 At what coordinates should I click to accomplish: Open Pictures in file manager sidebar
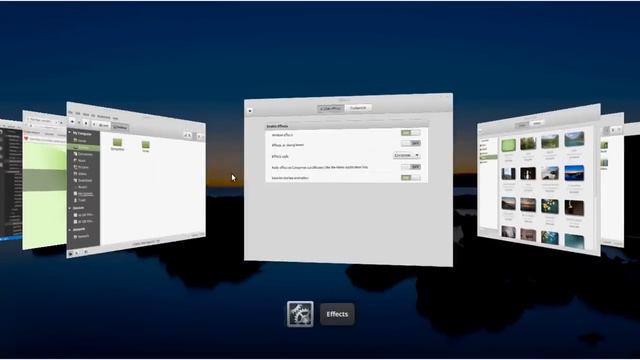[x=81, y=167]
